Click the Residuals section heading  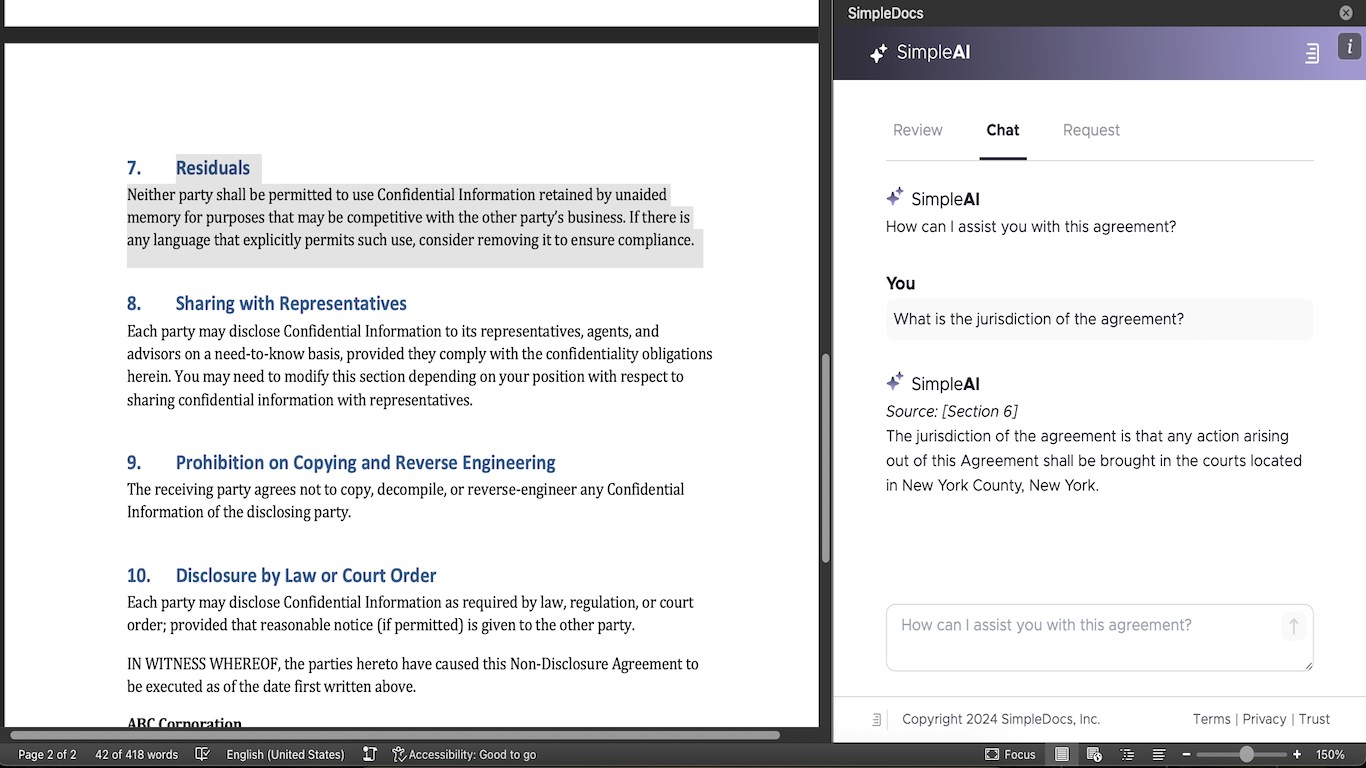(x=213, y=168)
